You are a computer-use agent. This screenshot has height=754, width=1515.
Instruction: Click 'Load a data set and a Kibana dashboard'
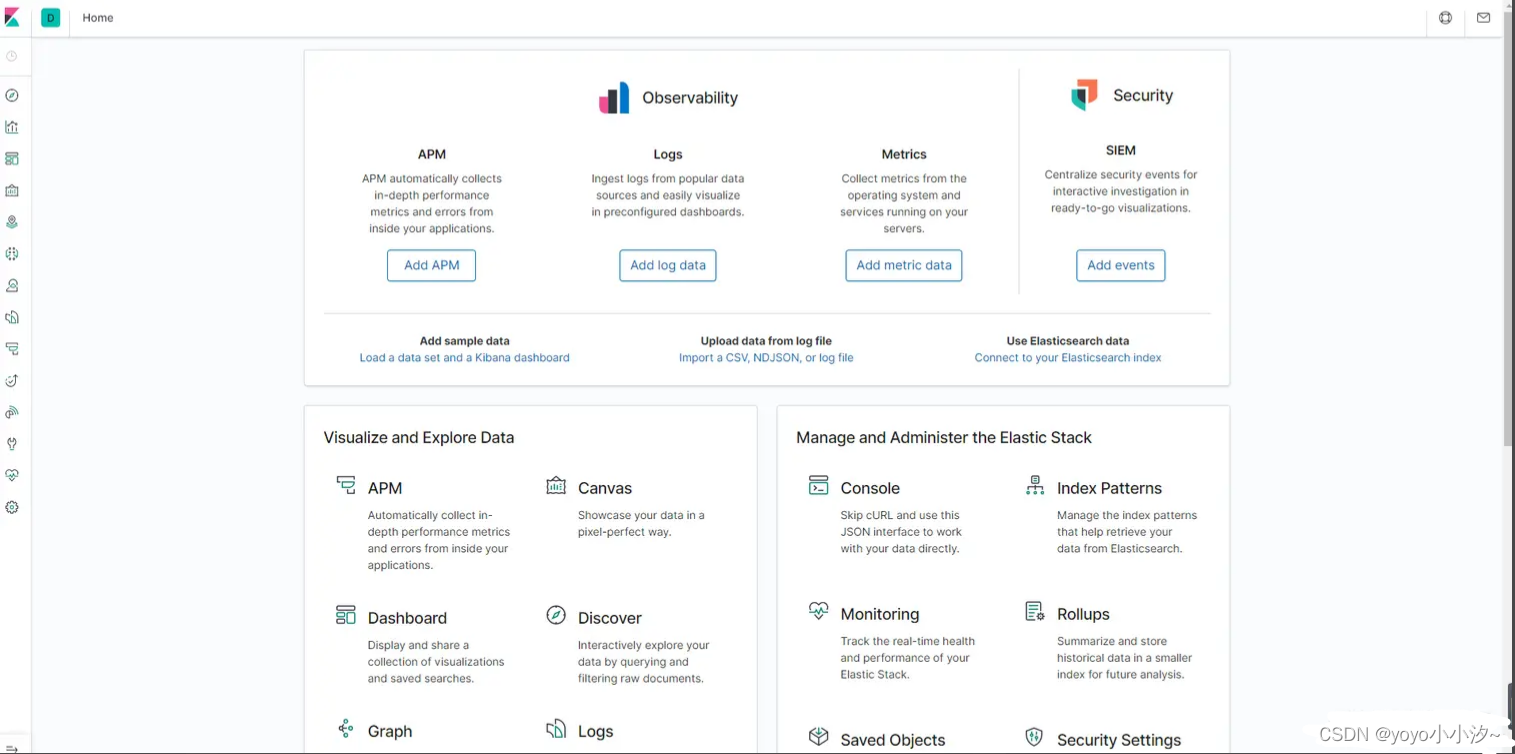pos(464,358)
